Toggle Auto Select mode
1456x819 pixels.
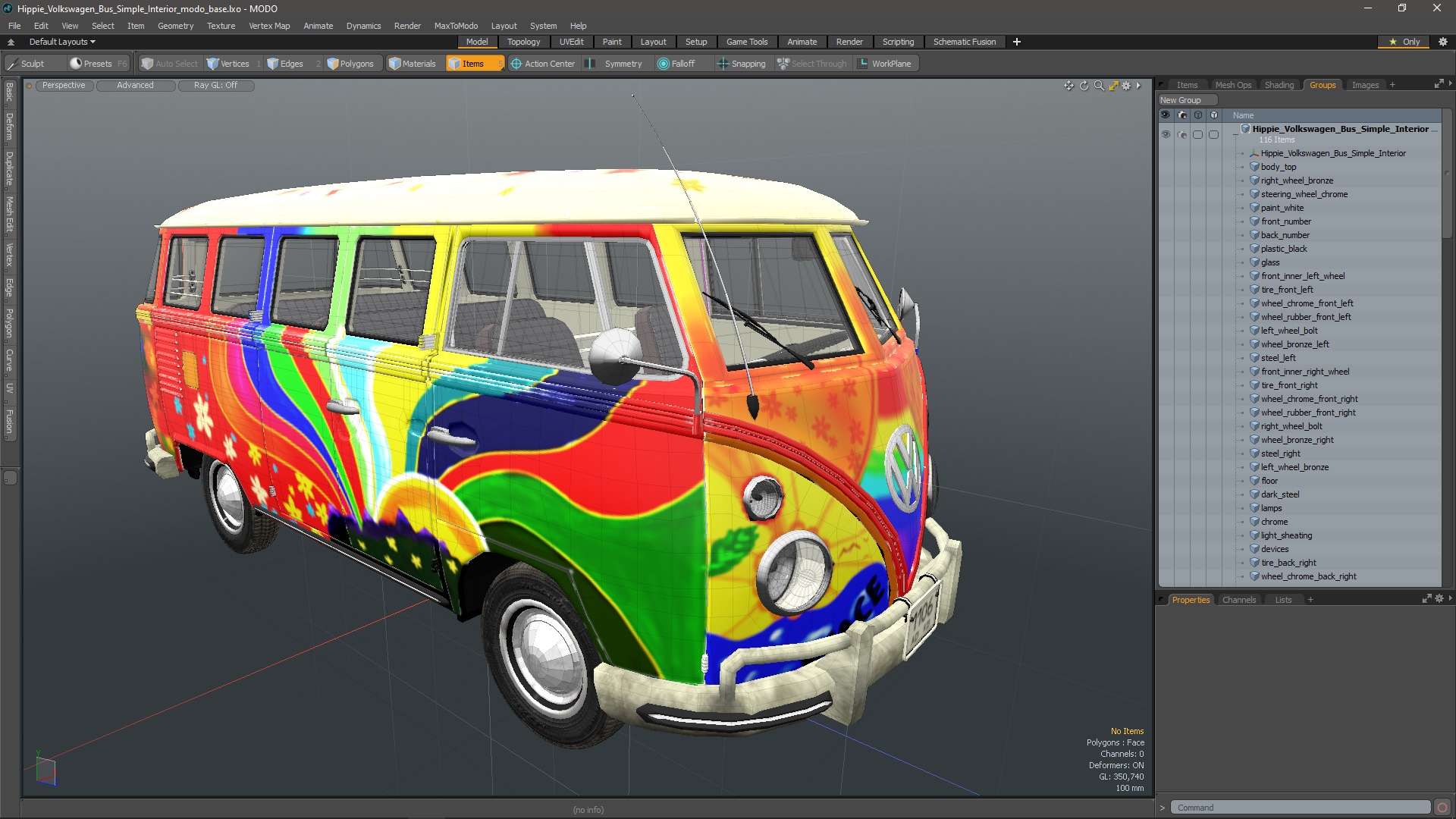(169, 64)
